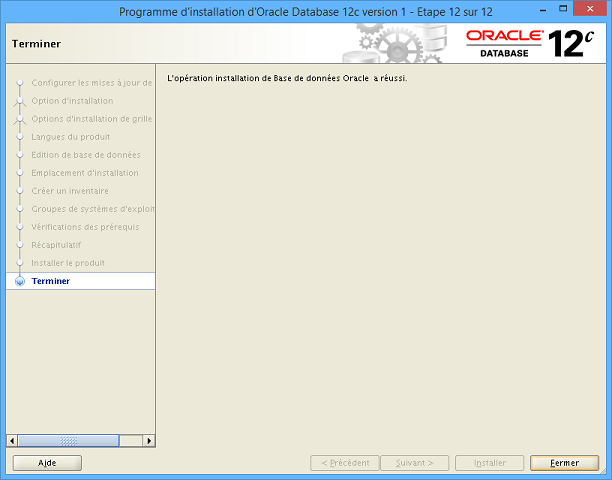Click sidebar scrollbar right arrow
612x480 pixels.
tap(149, 441)
